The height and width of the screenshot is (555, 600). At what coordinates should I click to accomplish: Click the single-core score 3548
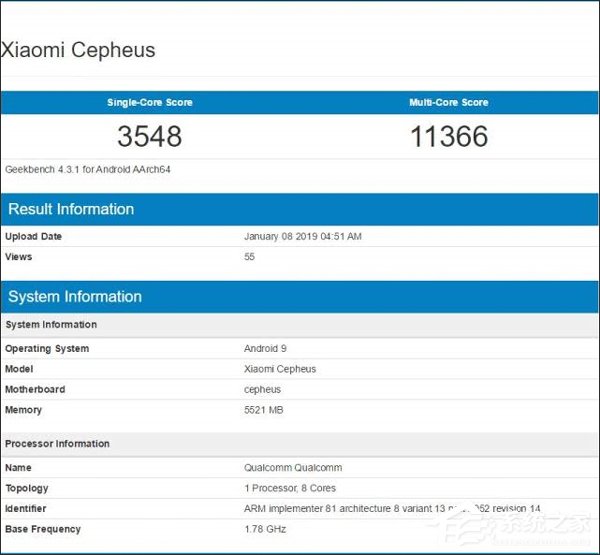(150, 136)
